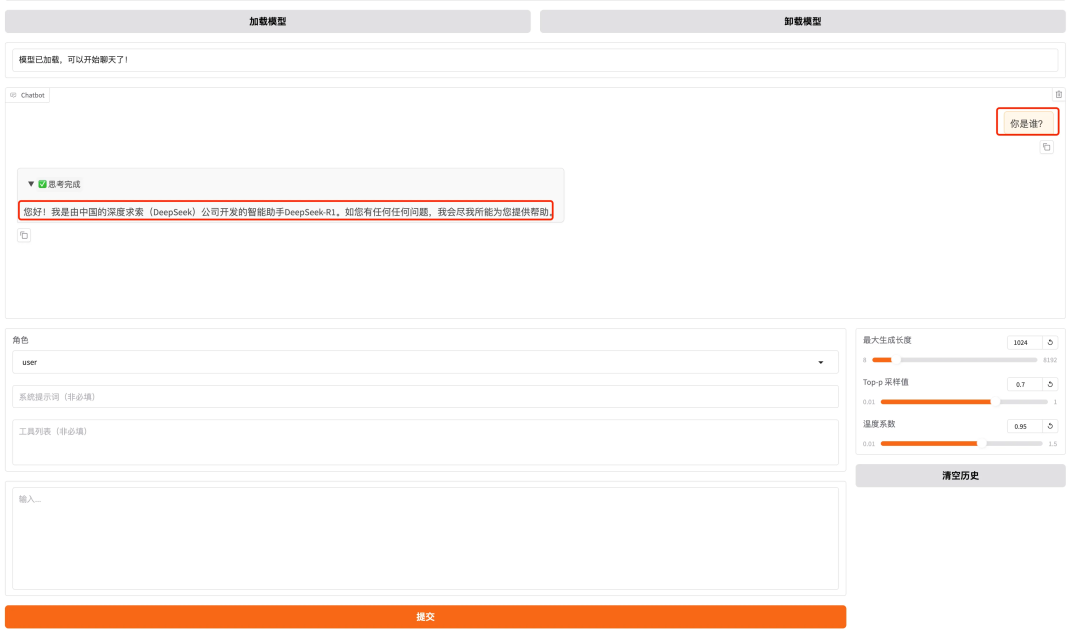Click the 工具列表 text area

(x=425, y=442)
